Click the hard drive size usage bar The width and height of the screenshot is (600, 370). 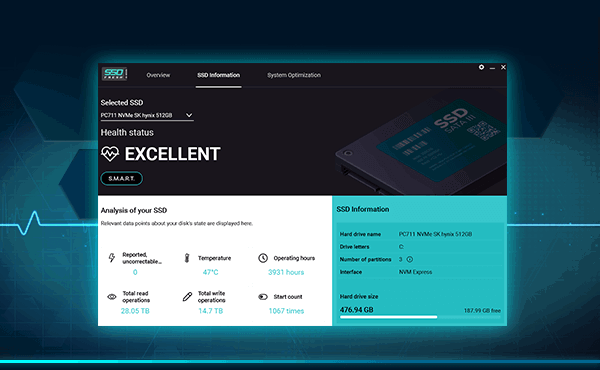tap(420, 317)
